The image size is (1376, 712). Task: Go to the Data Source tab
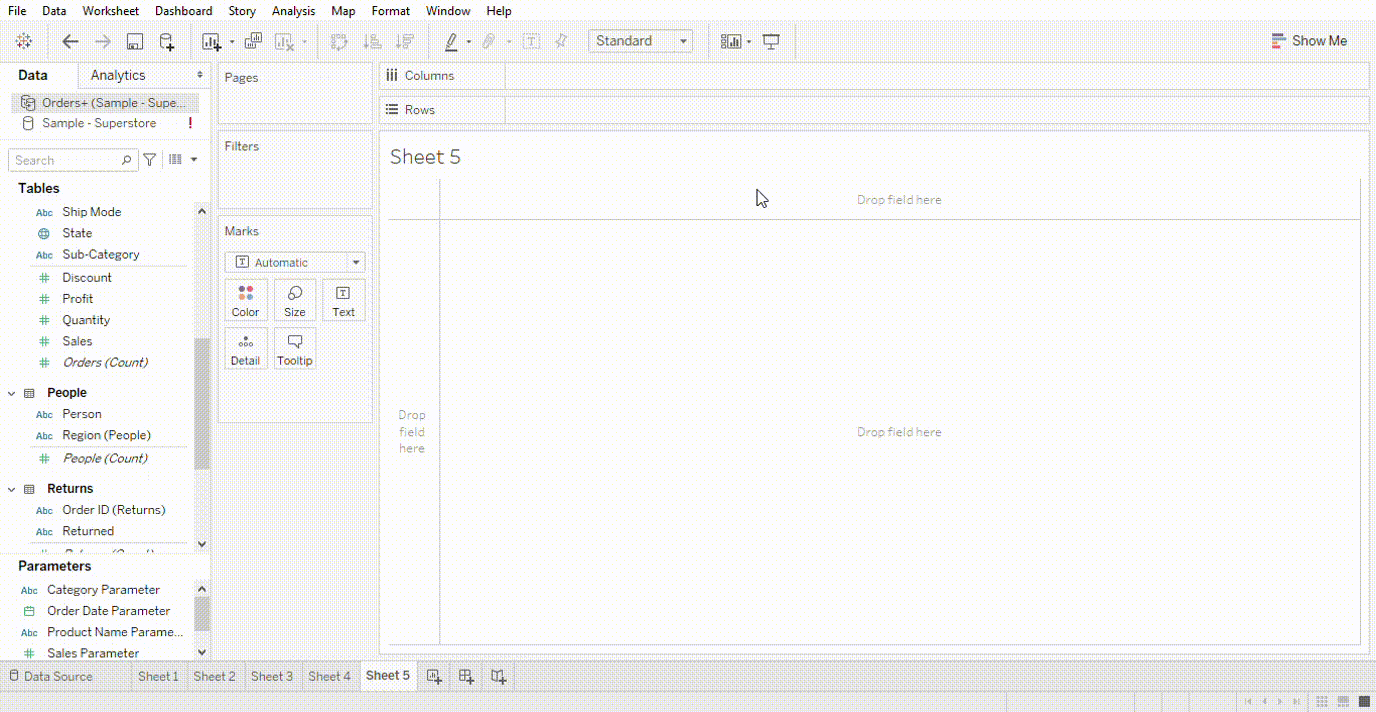pos(51,676)
